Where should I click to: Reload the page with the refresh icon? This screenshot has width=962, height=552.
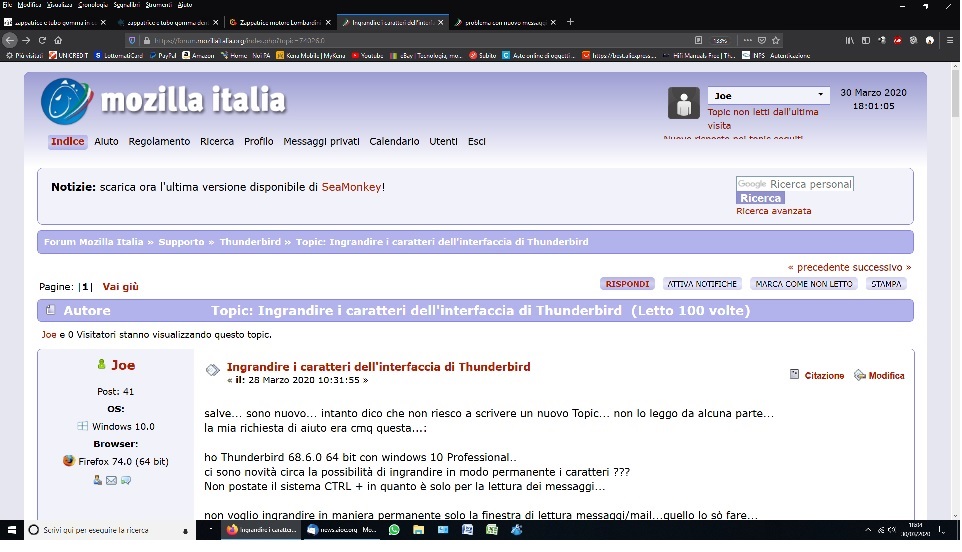click(x=42, y=40)
